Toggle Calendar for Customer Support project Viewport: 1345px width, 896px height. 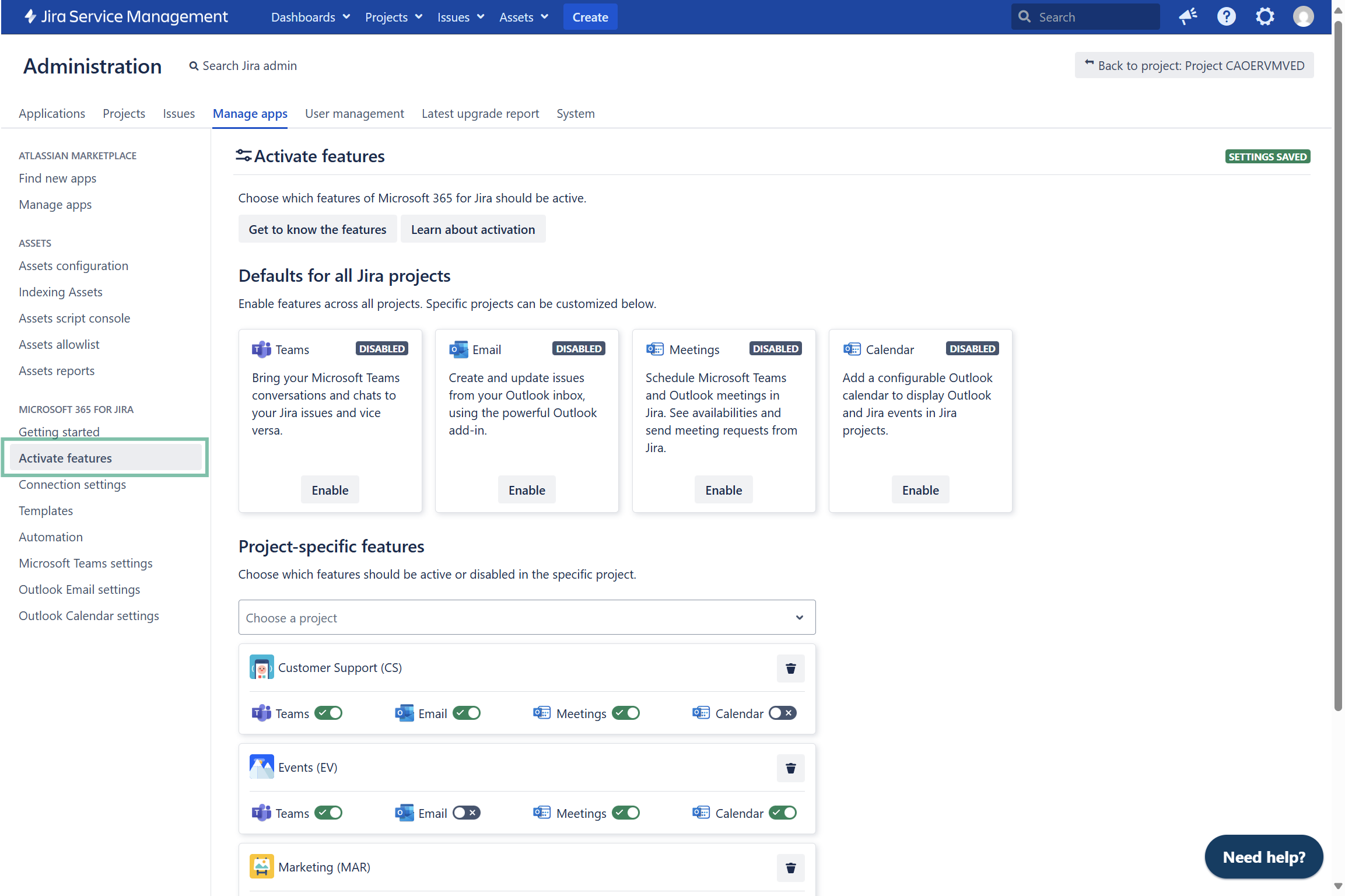(x=782, y=713)
